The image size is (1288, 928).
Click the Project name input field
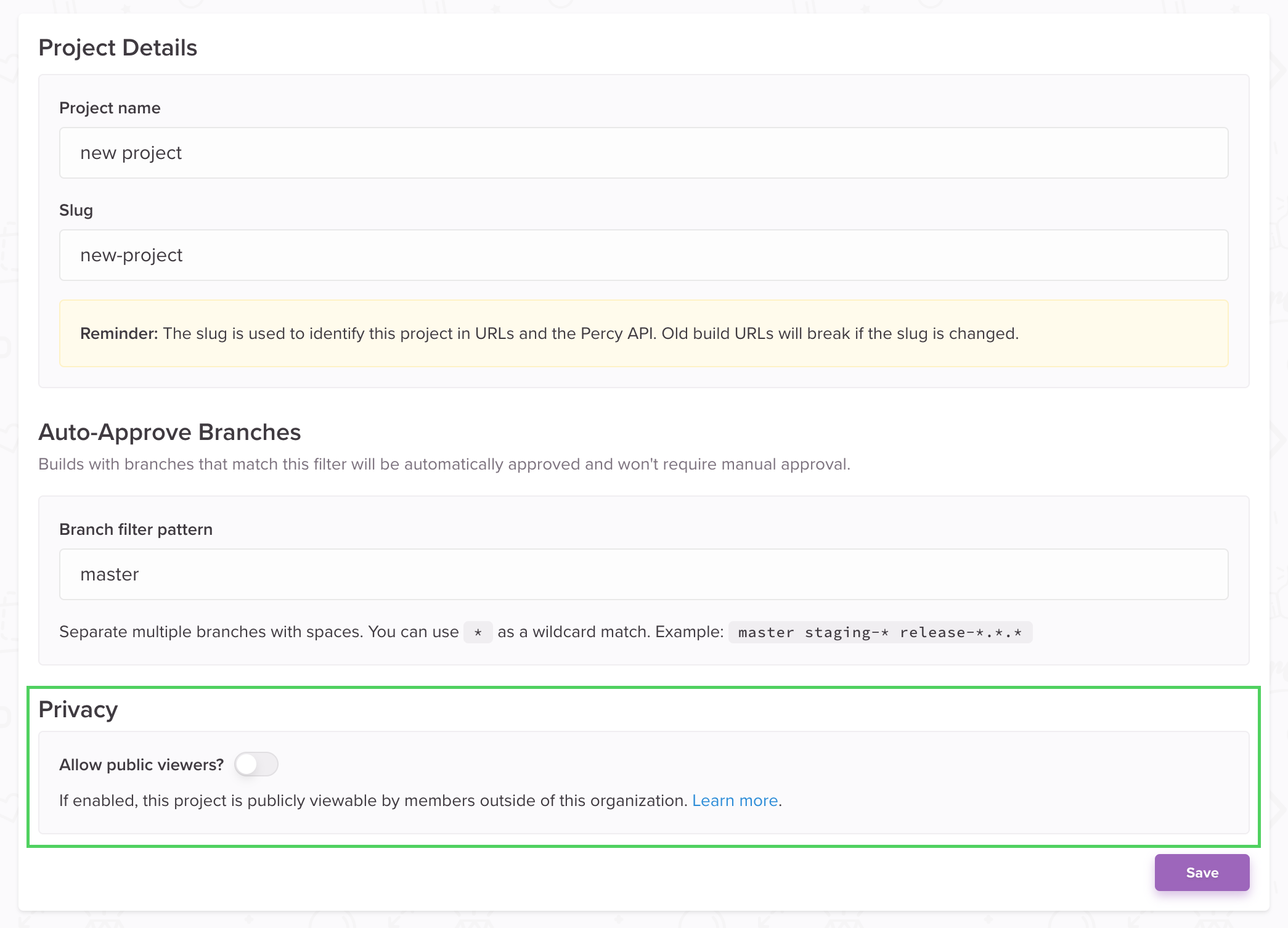click(x=643, y=153)
